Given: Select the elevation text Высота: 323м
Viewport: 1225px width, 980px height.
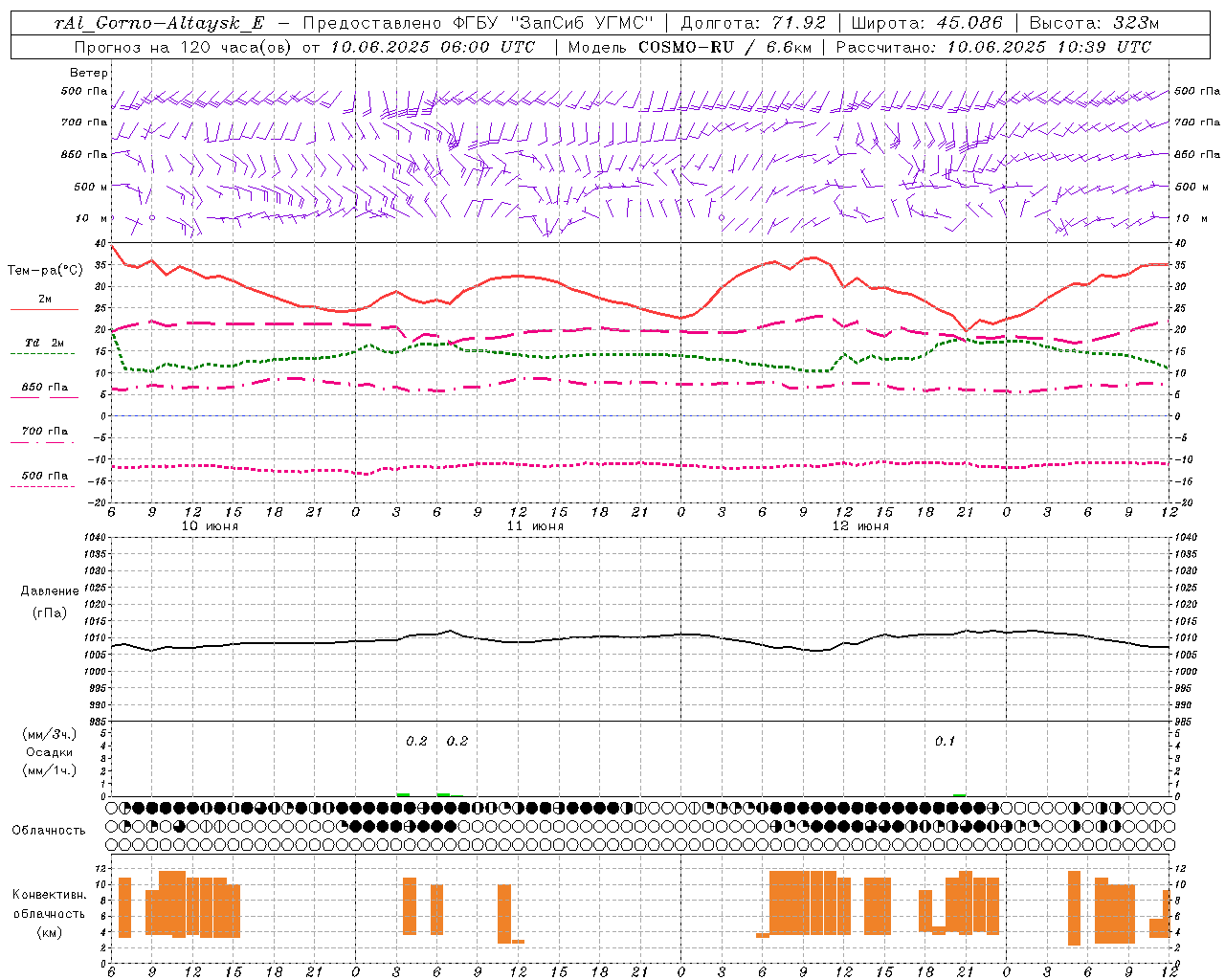Looking at the screenshot, I should pyautogui.click(x=1094, y=23).
